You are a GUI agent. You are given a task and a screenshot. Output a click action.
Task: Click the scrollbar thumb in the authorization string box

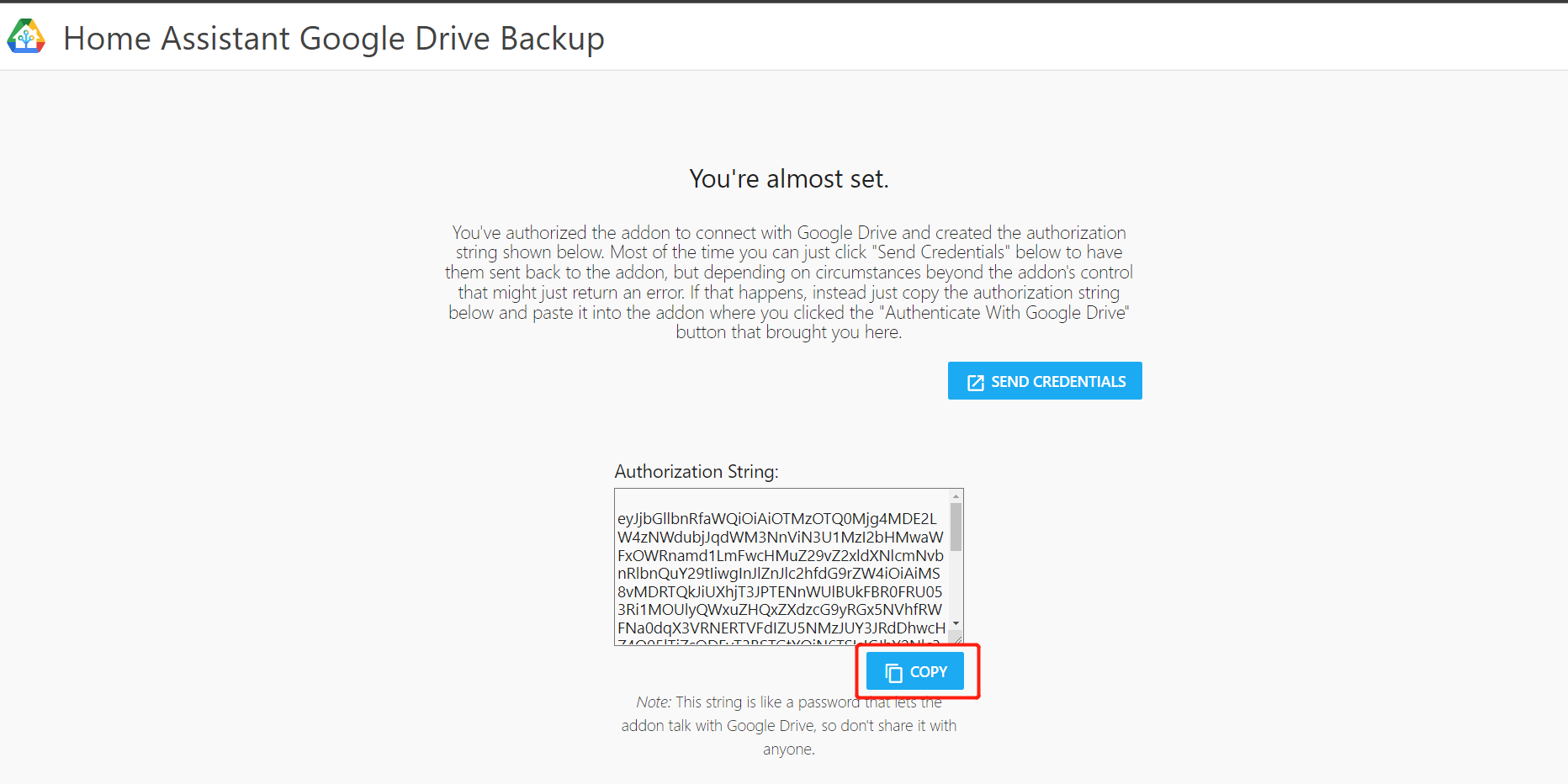[956, 527]
